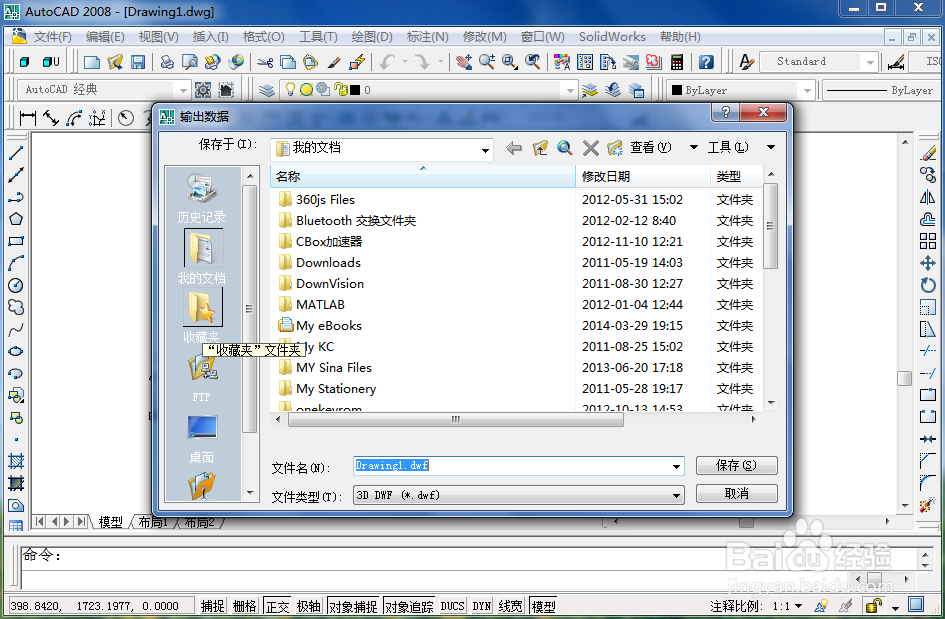Sort files by 修改日期 column header

tap(642, 177)
